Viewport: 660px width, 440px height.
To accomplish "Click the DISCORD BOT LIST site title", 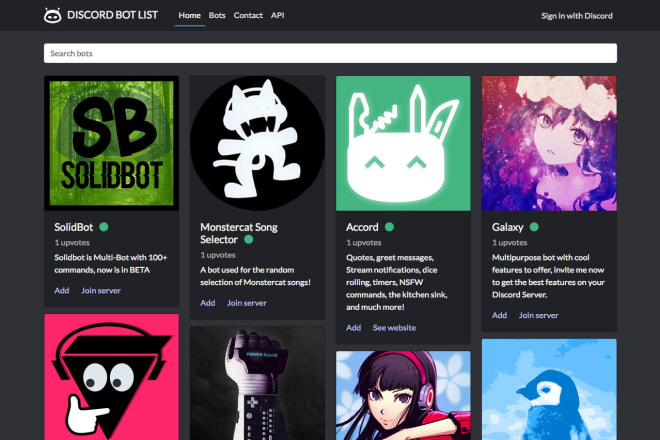I will tap(112, 15).
